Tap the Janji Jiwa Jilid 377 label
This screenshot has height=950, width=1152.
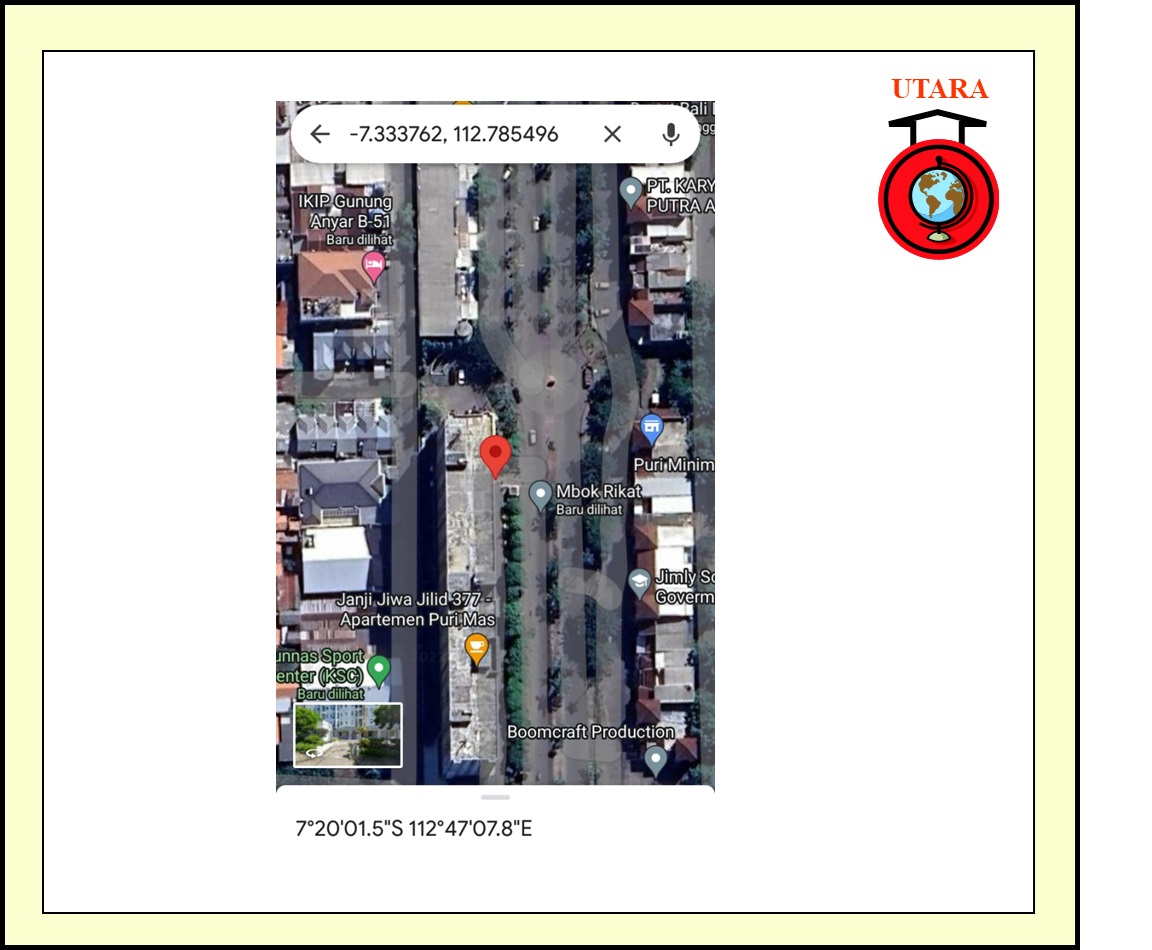point(416,609)
